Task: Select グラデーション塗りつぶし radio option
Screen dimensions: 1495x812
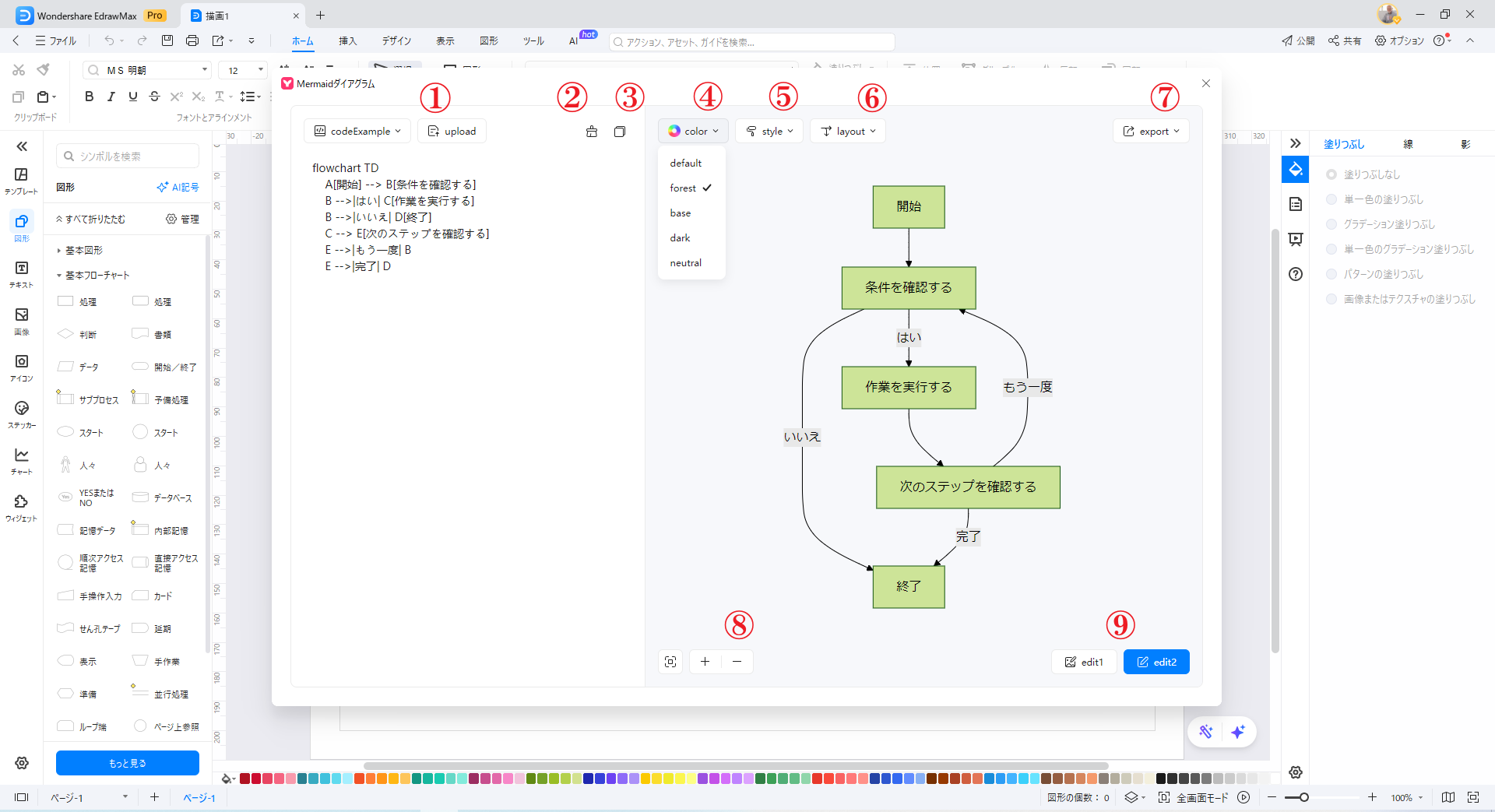Action: [x=1331, y=224]
